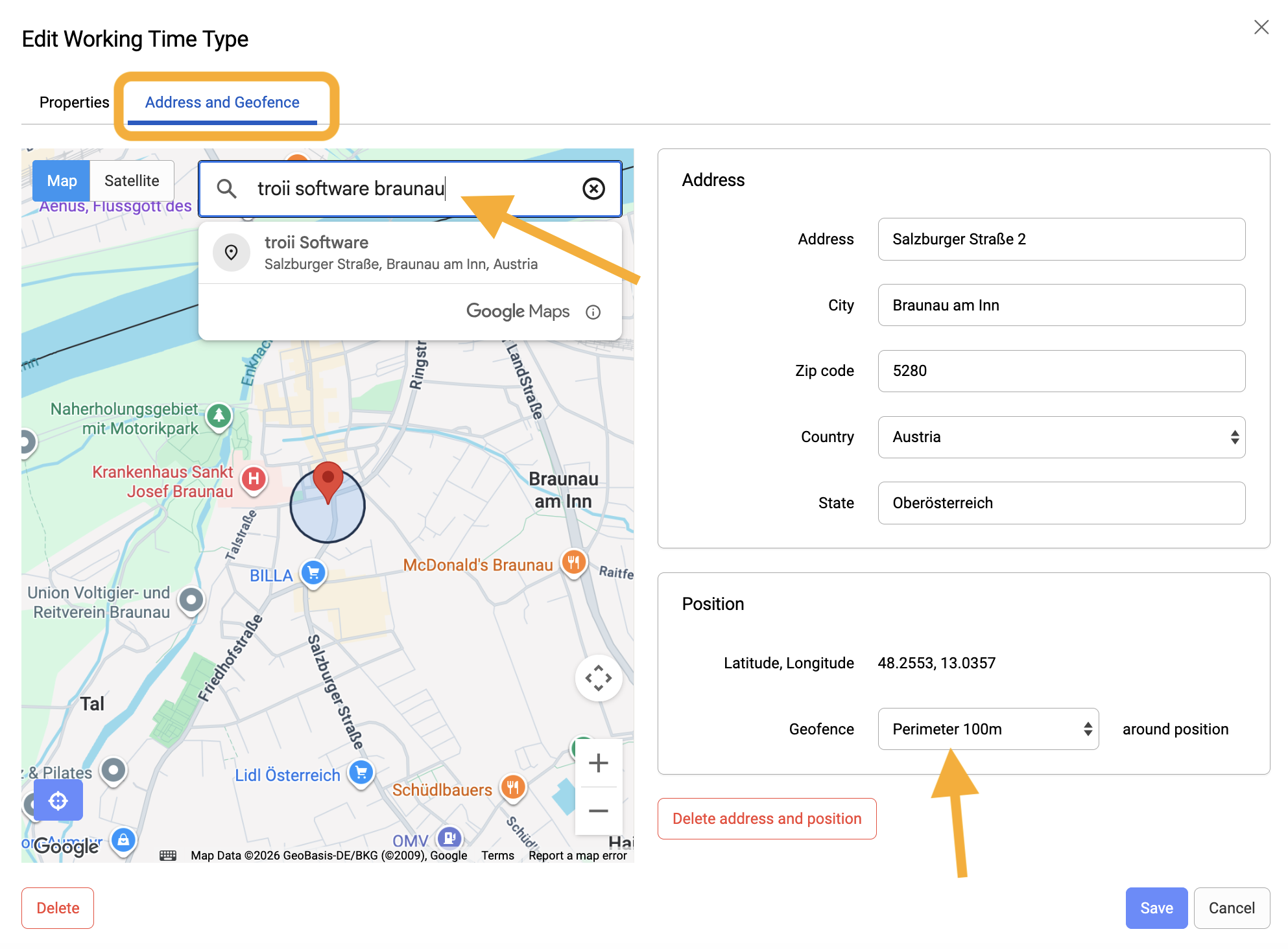Open the Country dropdown showing Austria
1288x949 pixels.
coord(1061,437)
